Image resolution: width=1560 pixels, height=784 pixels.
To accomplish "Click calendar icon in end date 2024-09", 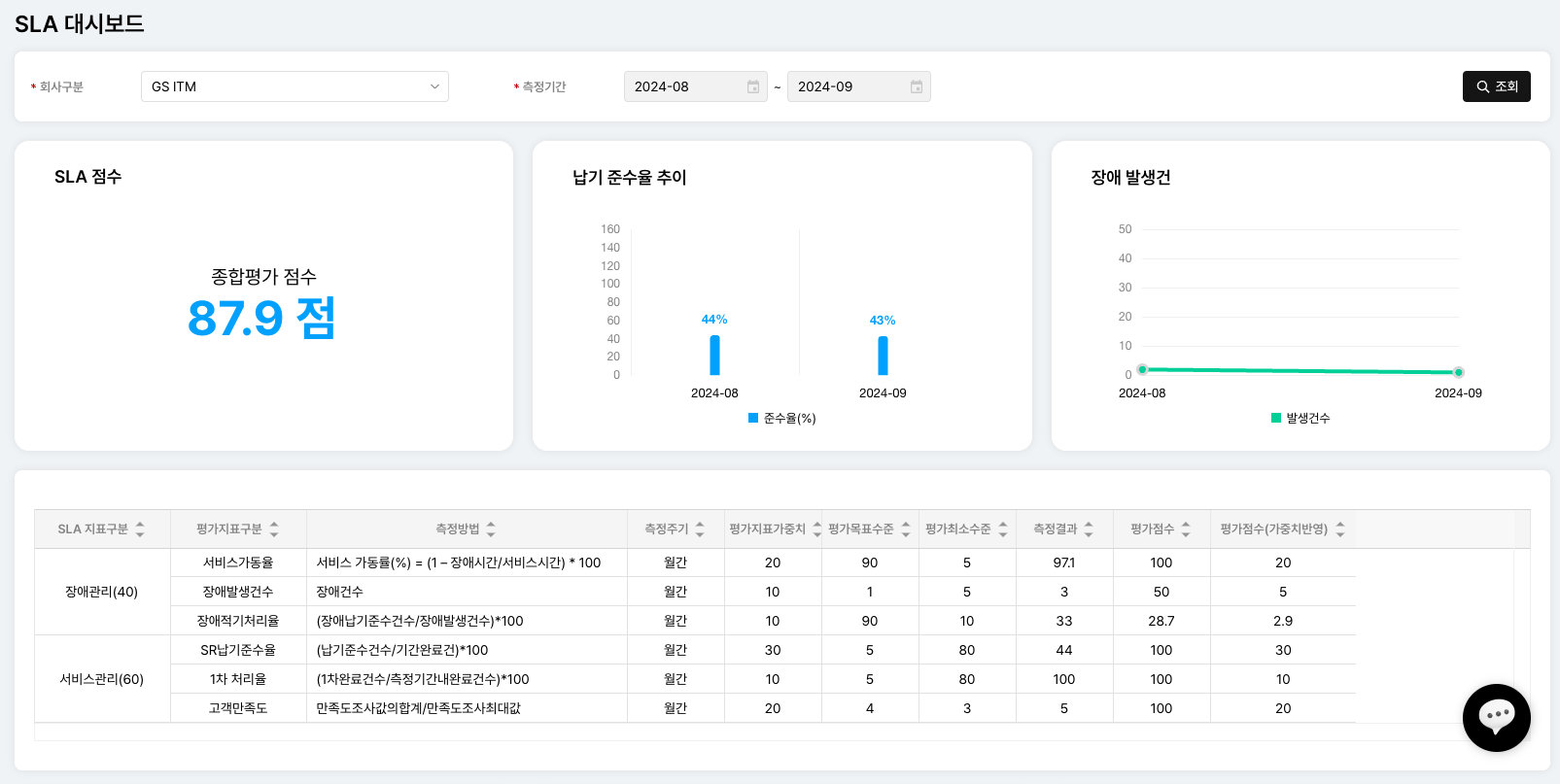I will tap(917, 87).
